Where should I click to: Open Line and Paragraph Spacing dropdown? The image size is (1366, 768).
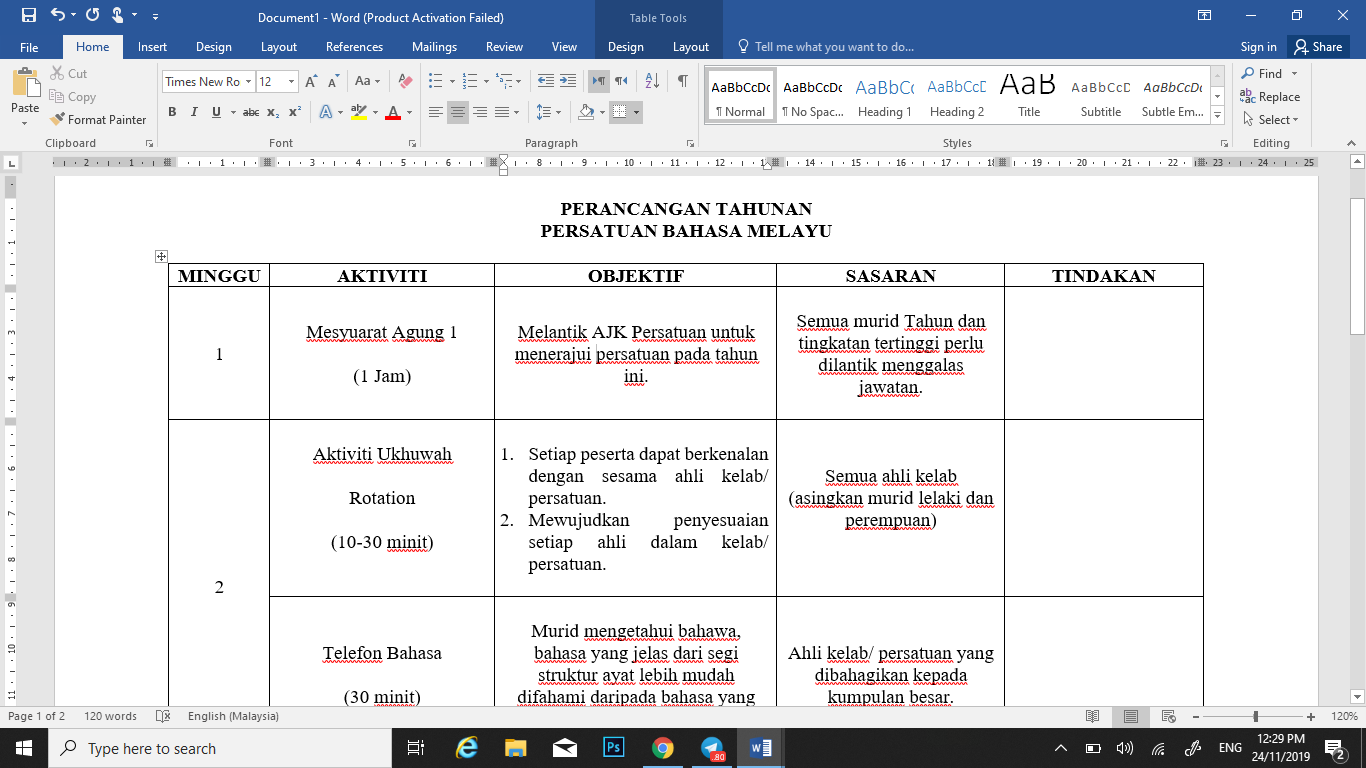[x=547, y=112]
